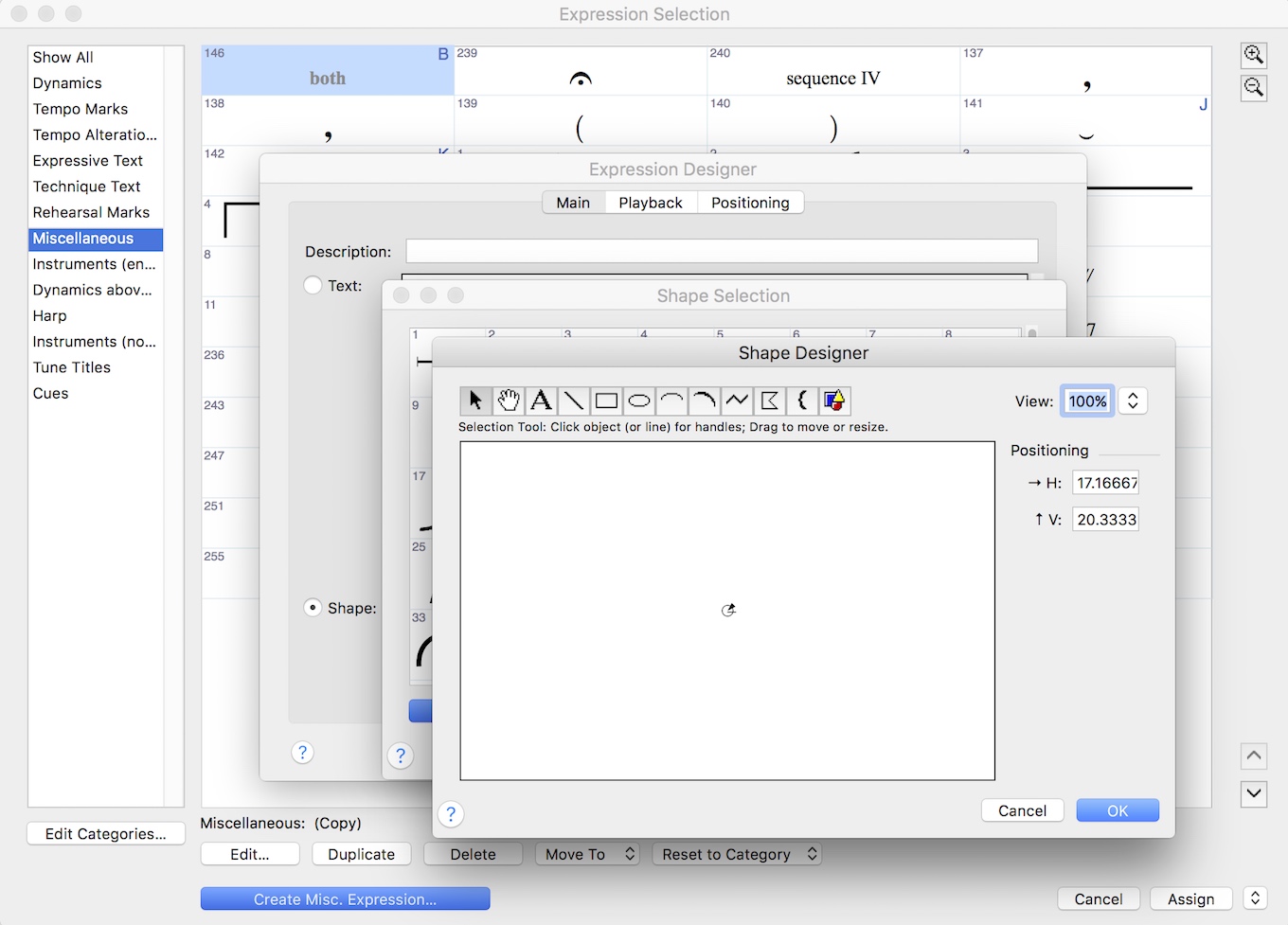Screen dimensions: 1288x925
Task: Select the Ellipse tool
Action: (x=639, y=400)
